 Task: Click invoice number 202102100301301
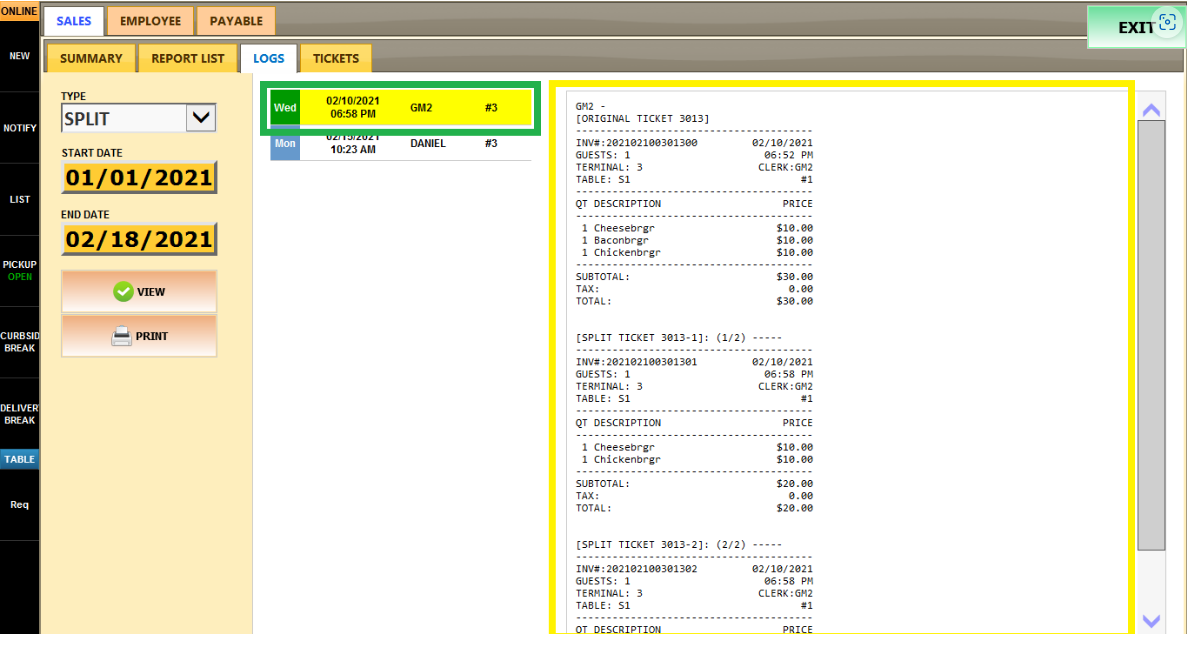tap(651, 362)
